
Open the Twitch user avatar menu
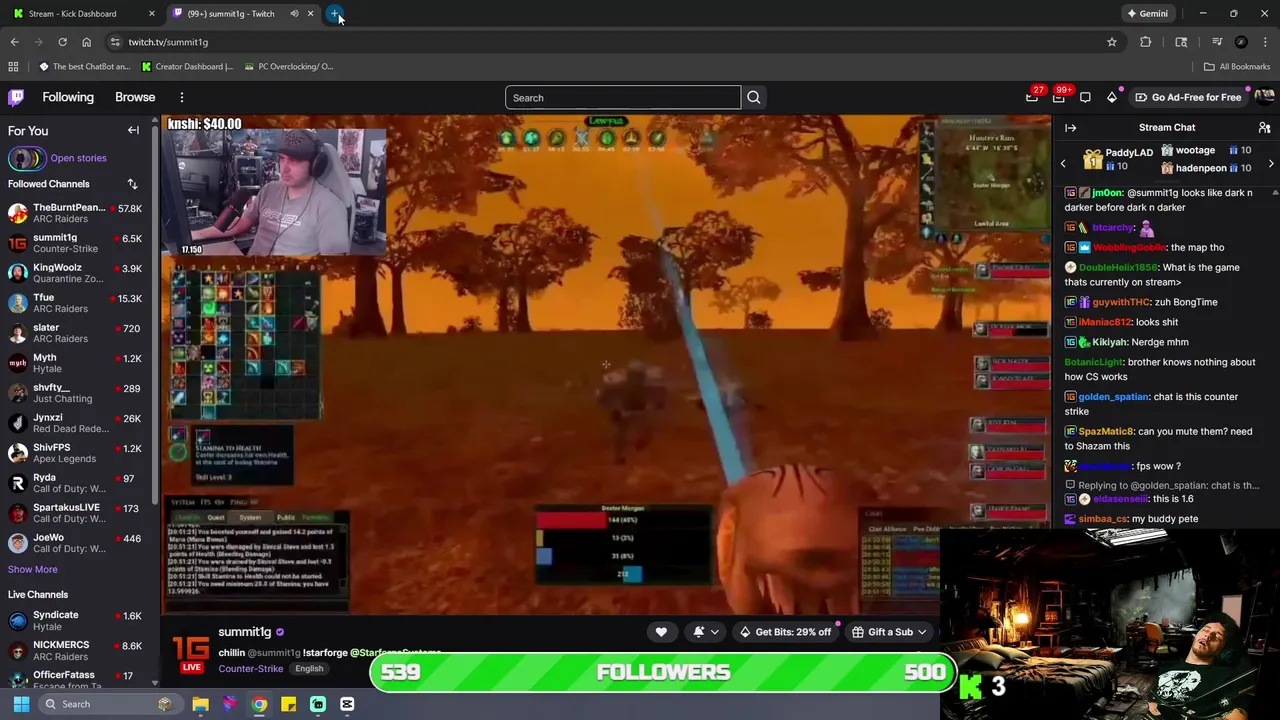coord(1264,97)
